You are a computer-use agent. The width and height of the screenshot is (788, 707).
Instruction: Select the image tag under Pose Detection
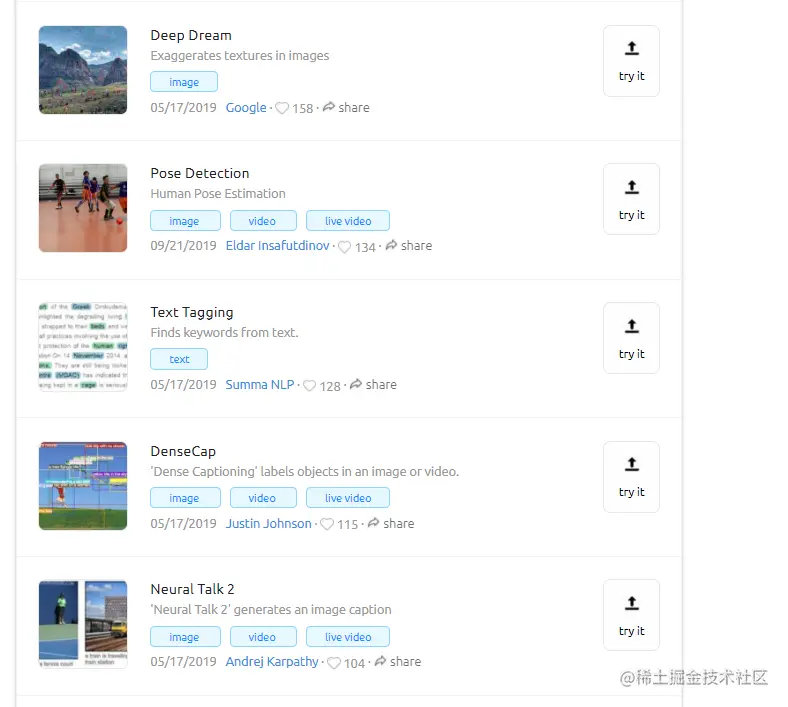click(x=185, y=221)
